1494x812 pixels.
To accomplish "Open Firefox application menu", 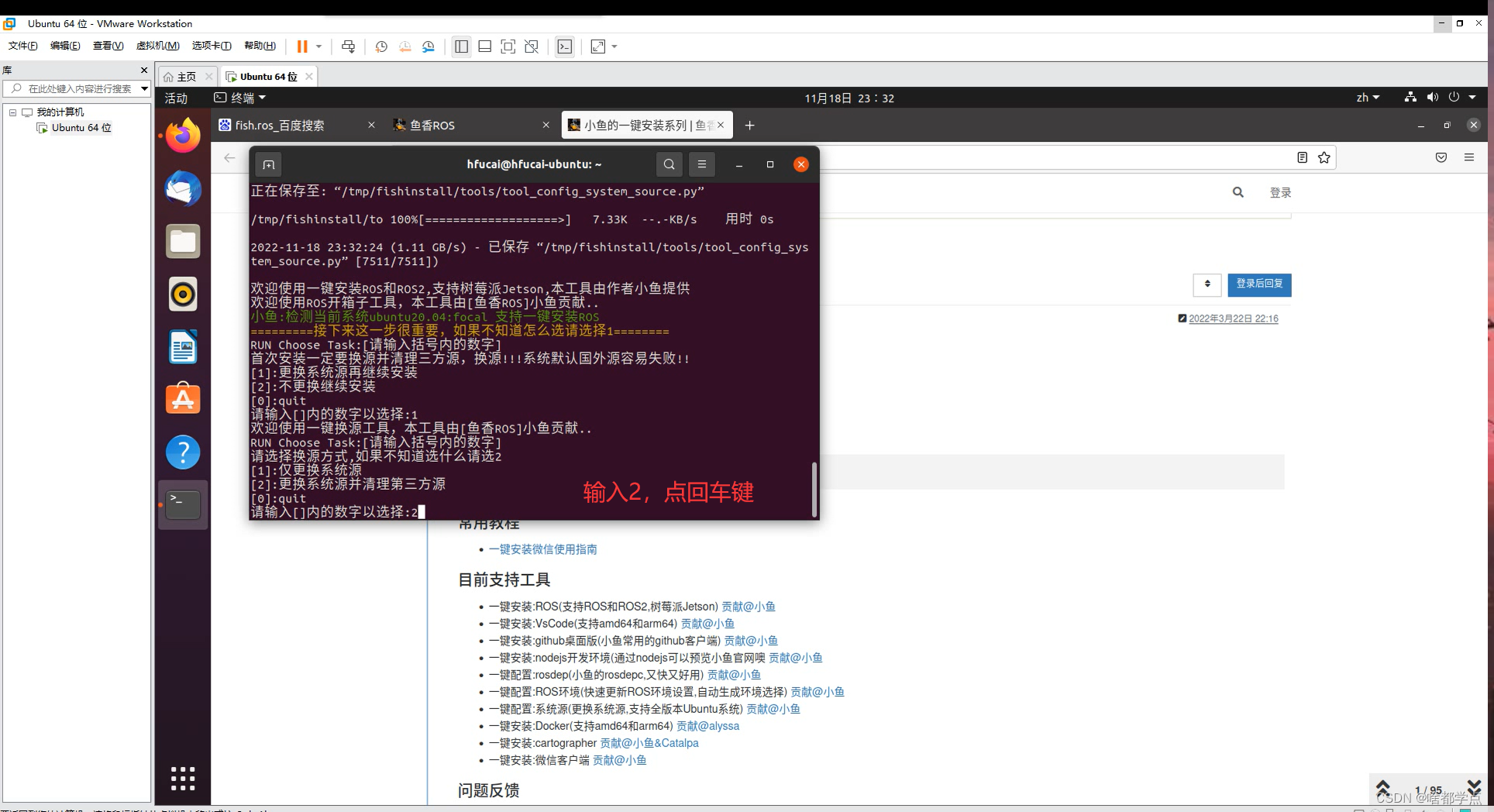I will (x=1469, y=157).
